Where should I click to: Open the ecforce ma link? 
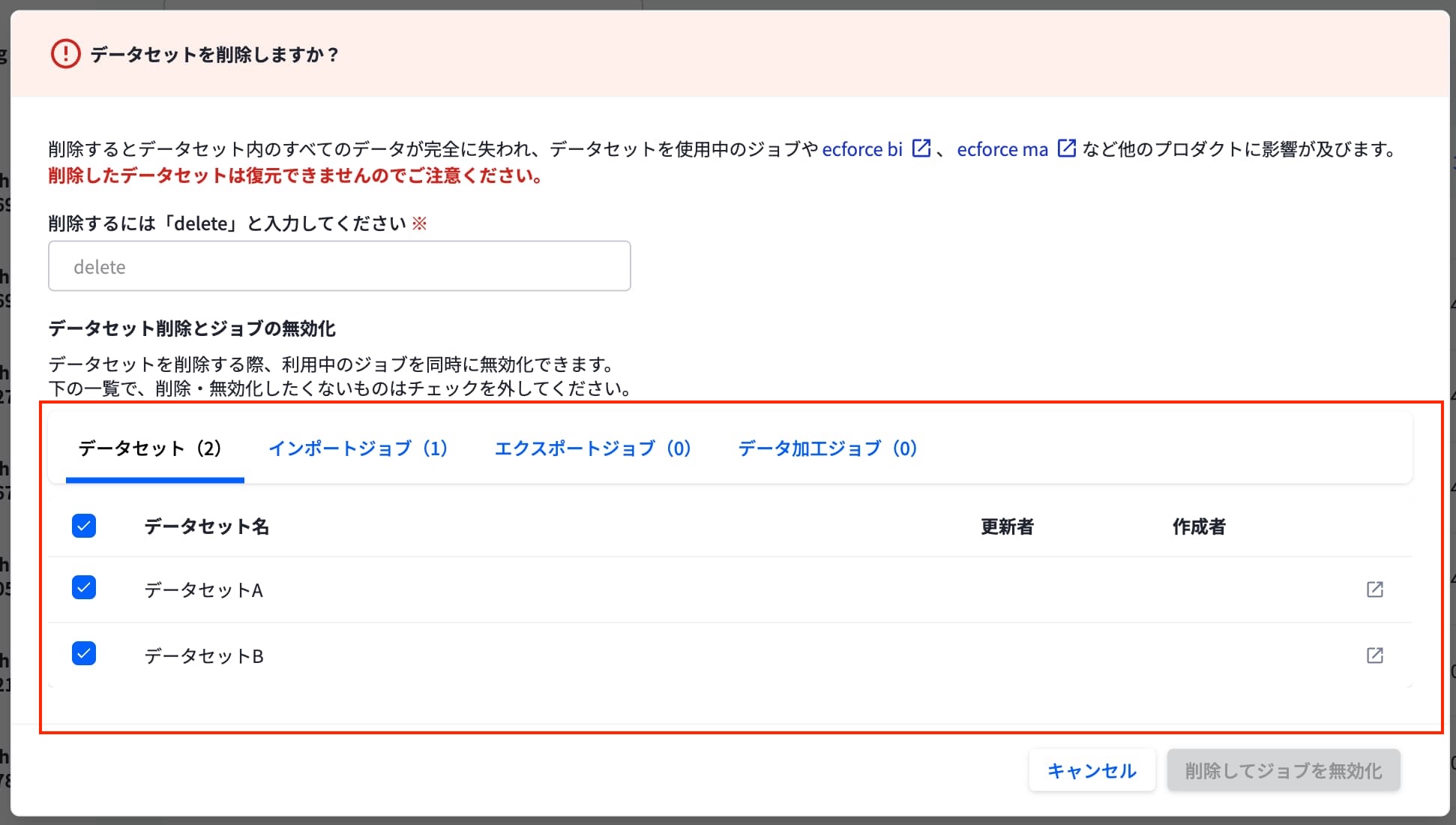coord(1002,149)
